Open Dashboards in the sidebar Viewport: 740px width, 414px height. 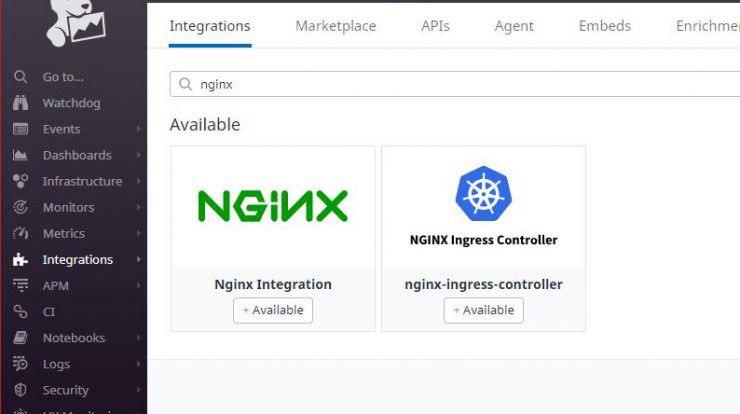pos(77,155)
